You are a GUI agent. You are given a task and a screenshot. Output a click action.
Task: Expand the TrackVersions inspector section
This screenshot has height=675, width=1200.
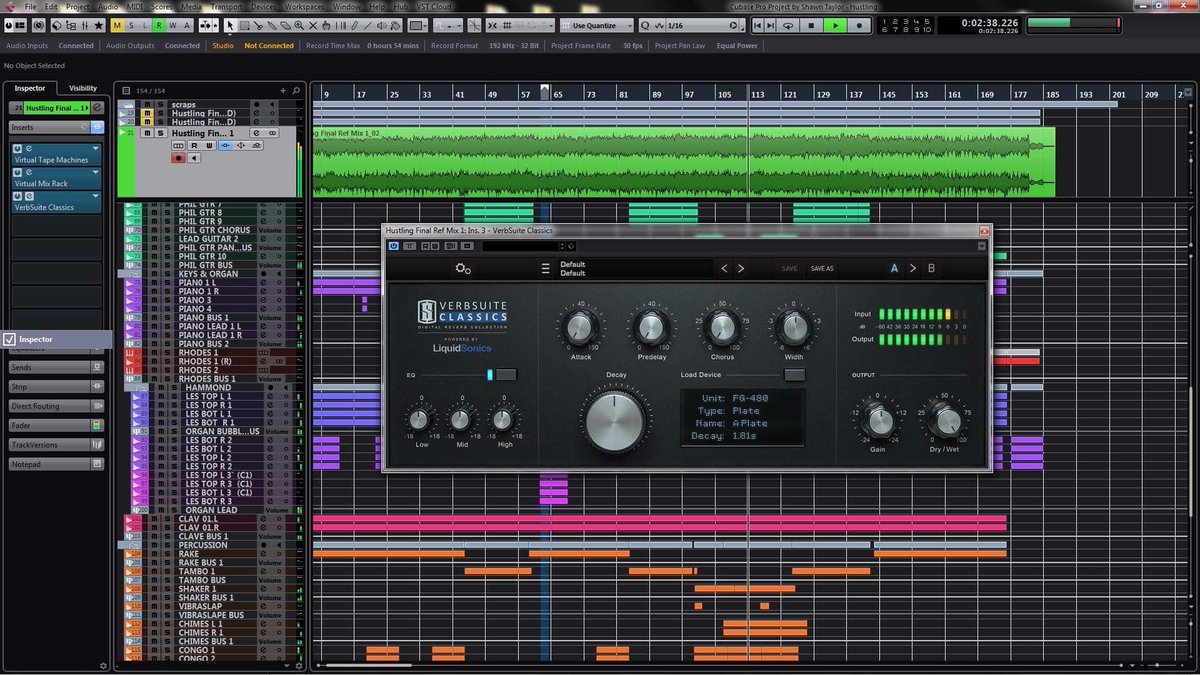pos(56,444)
